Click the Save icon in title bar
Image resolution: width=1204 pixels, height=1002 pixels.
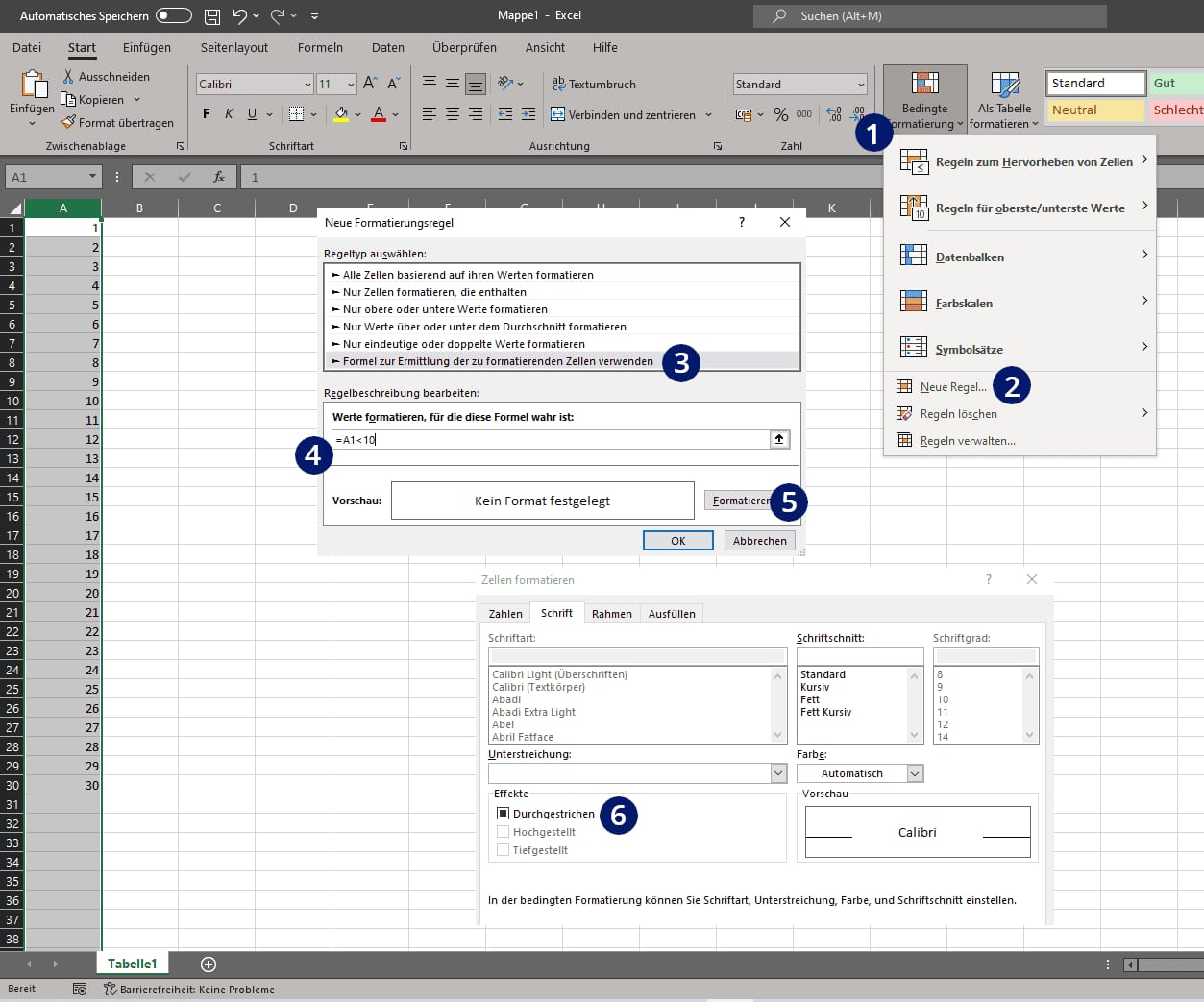tap(212, 15)
